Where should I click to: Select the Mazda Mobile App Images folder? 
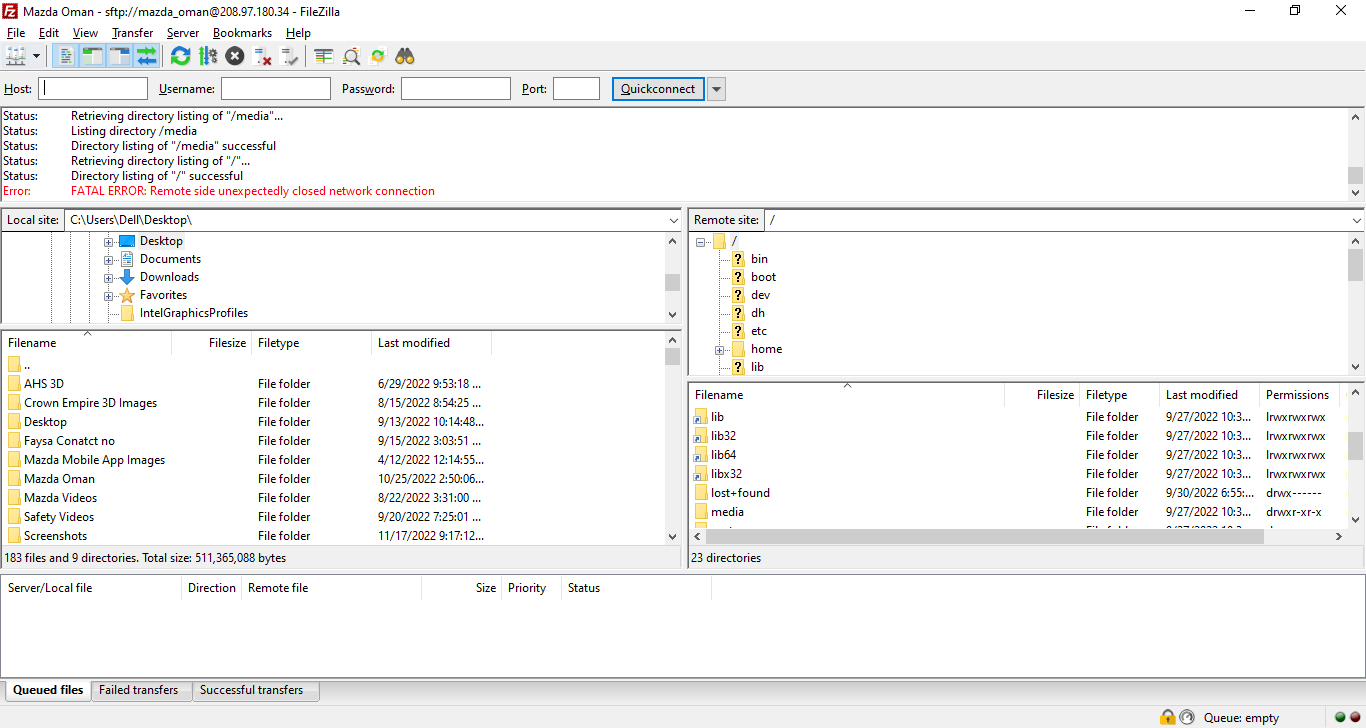[x=94, y=460]
